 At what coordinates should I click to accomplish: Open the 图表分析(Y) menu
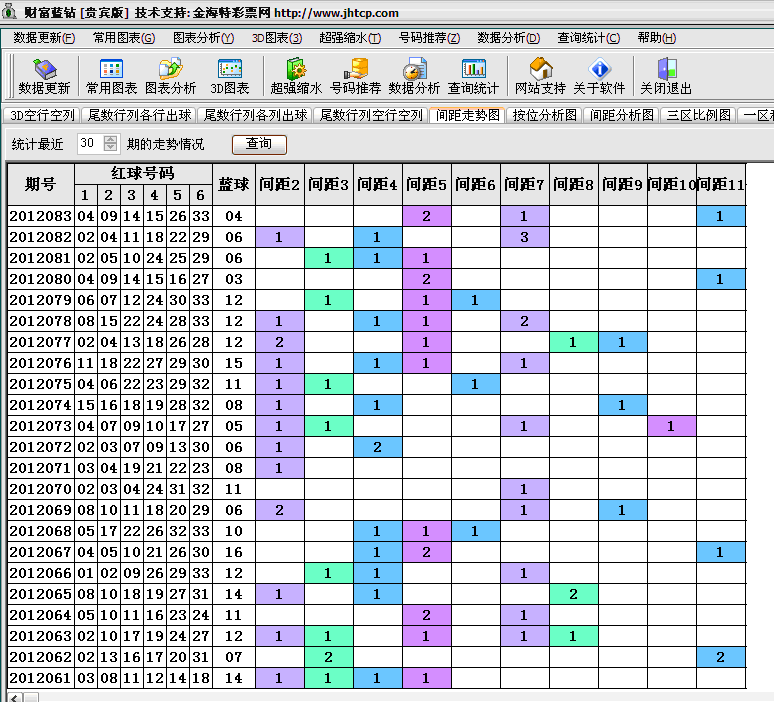[x=203, y=38]
